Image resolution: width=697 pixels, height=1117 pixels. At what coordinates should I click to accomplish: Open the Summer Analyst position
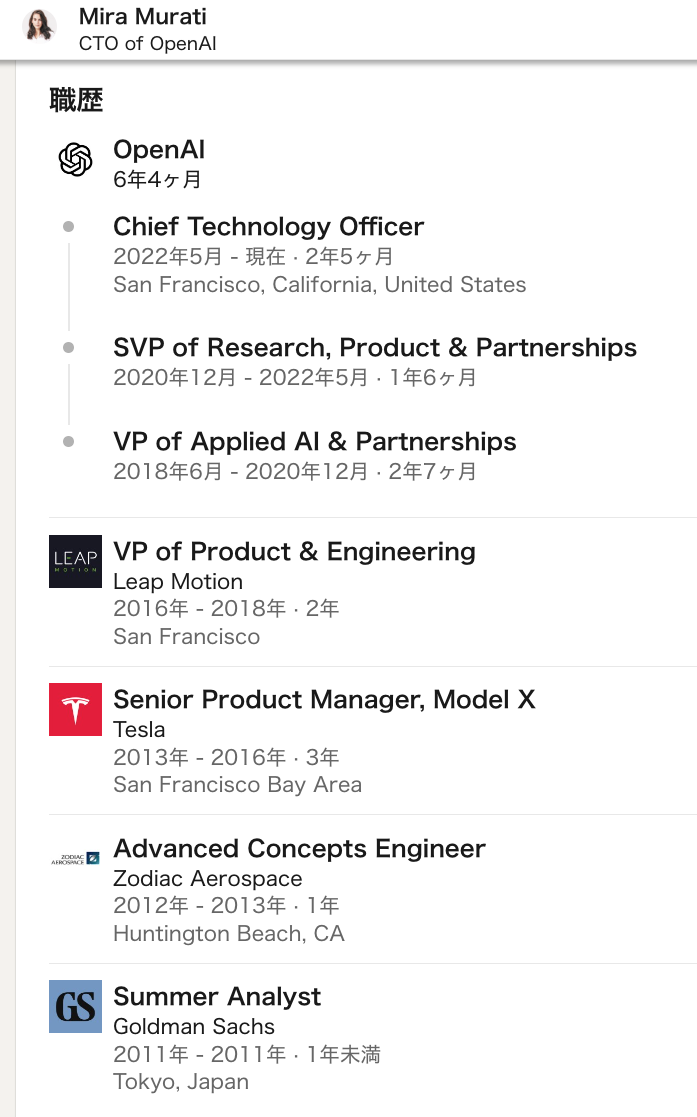pos(217,997)
